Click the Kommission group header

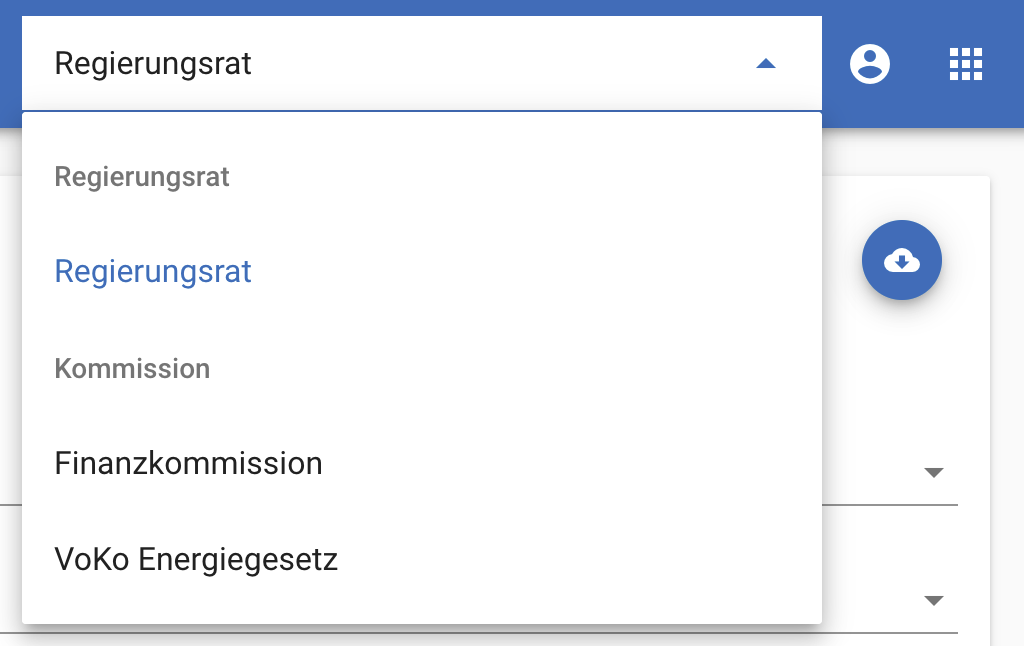[132, 369]
